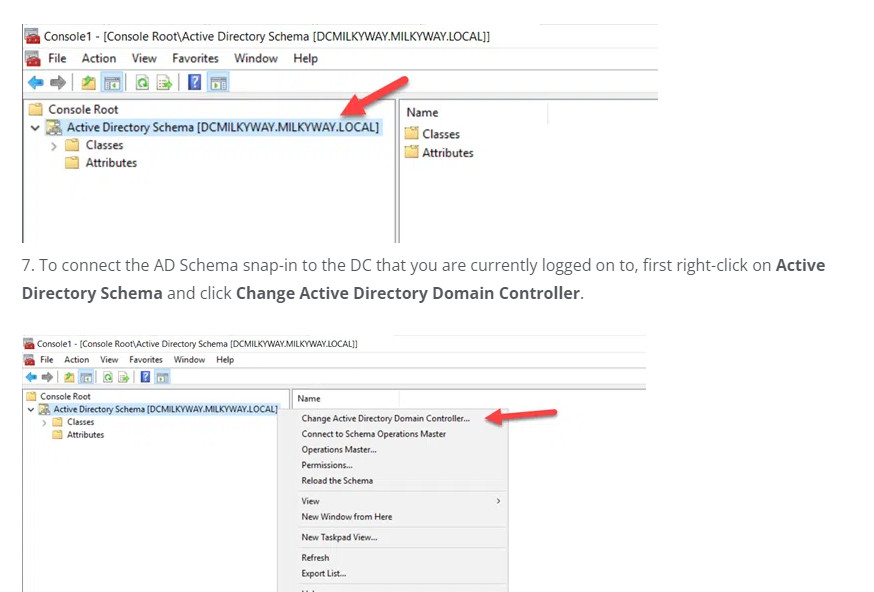Expand the Classes node in bottom console tree
874x592 pixels.
click(44, 422)
